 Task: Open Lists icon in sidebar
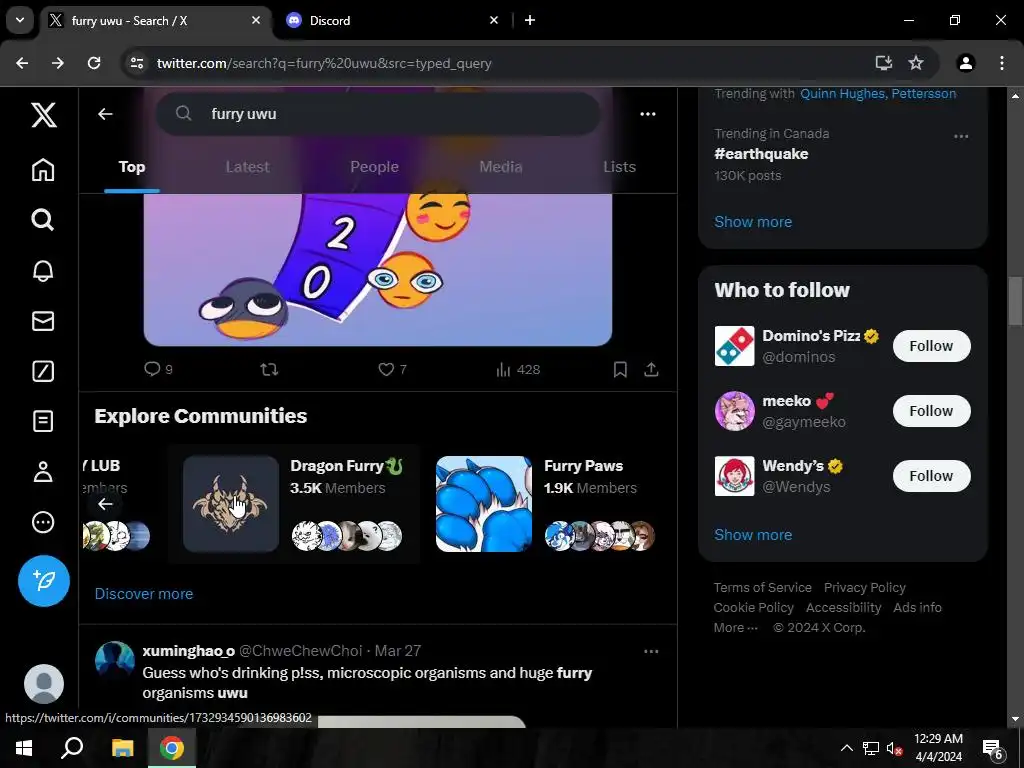pos(43,421)
